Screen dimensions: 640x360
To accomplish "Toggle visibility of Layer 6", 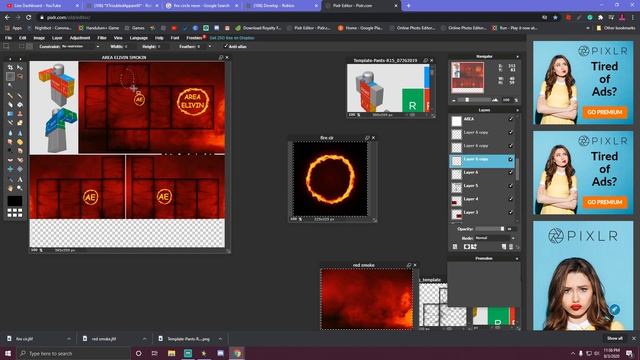I will pyautogui.click(x=510, y=173).
